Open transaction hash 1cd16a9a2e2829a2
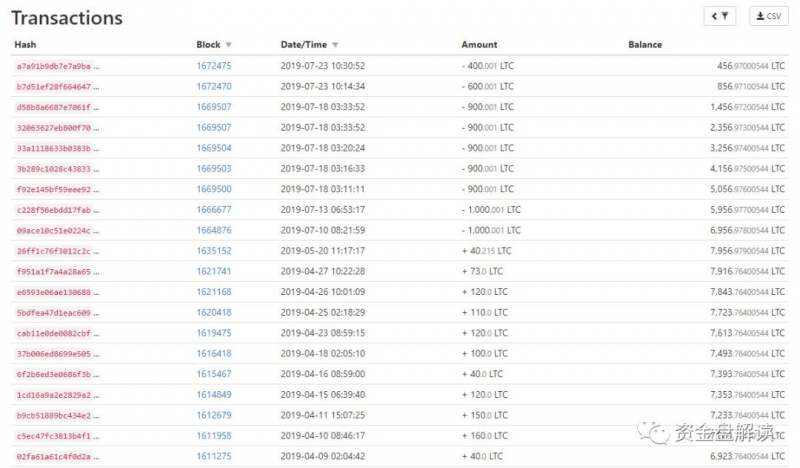Screen dimensions: 800x468 tap(54, 395)
